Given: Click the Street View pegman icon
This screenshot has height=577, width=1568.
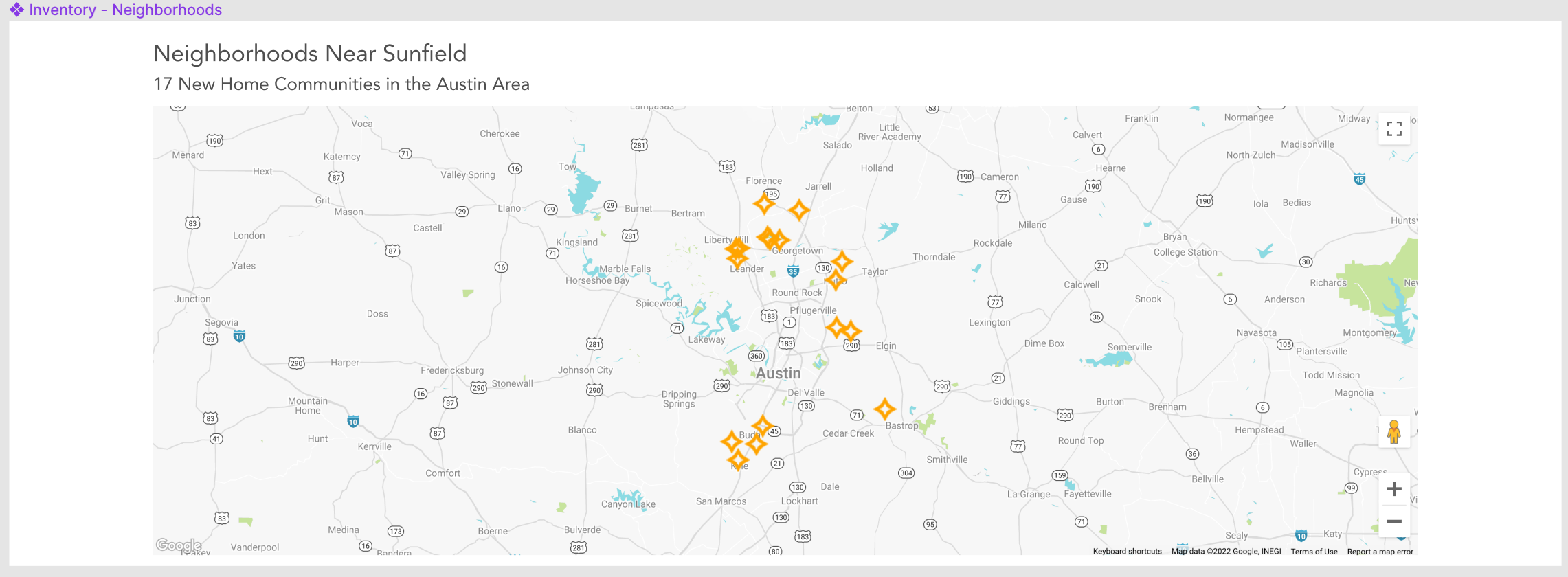Looking at the screenshot, I should coord(1393,432).
